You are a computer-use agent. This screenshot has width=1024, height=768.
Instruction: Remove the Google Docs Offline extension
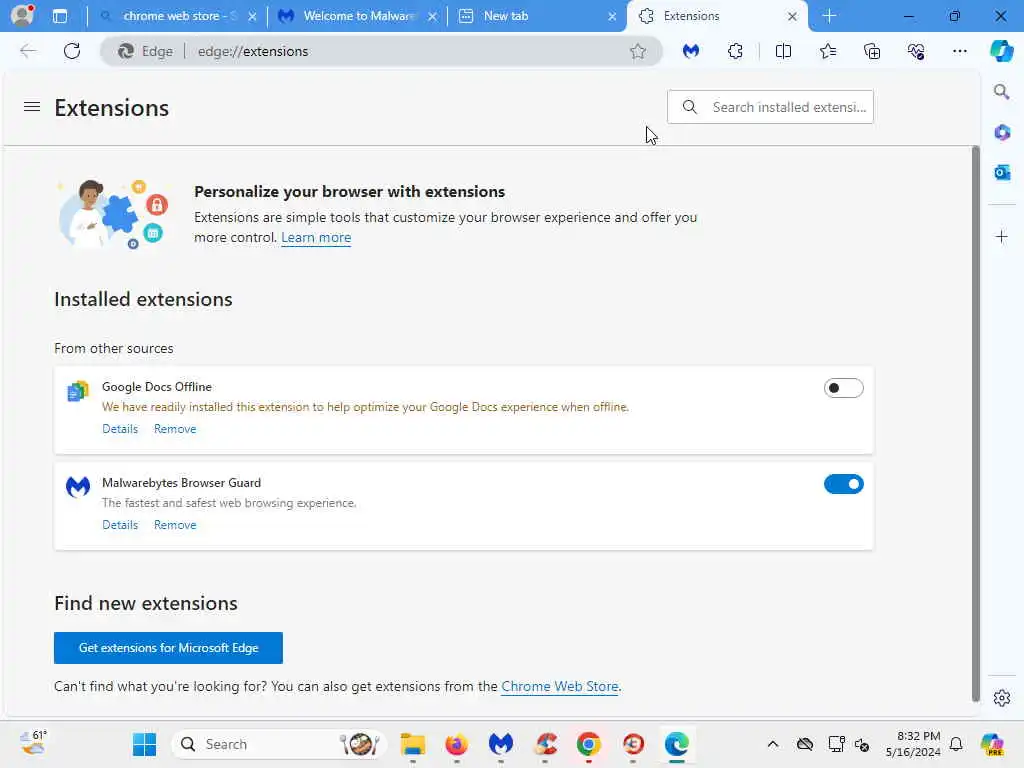point(175,429)
